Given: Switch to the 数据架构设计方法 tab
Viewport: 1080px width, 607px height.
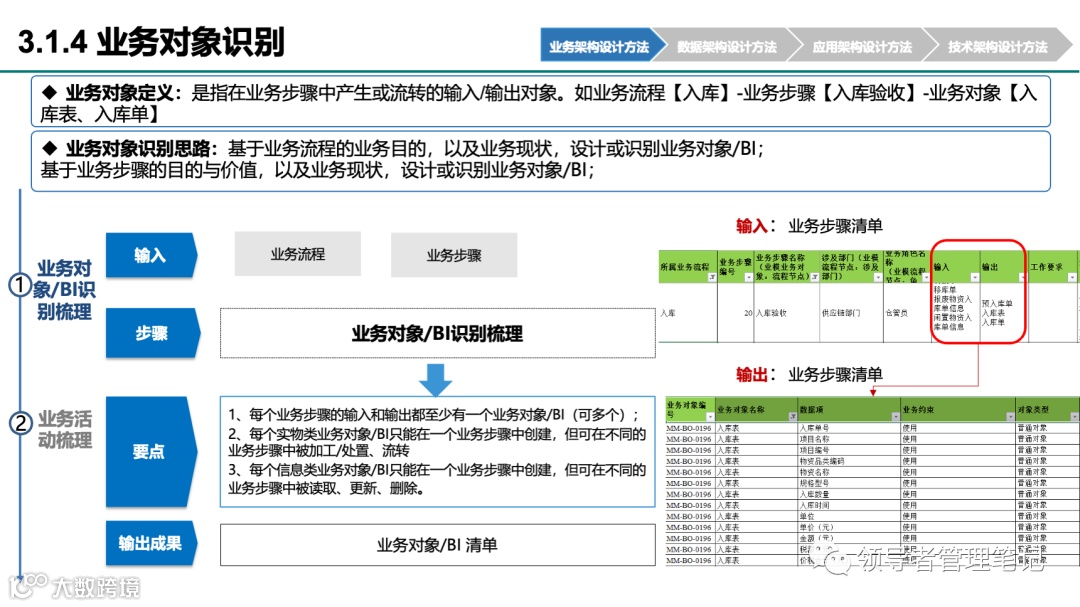Looking at the screenshot, I should point(727,46).
